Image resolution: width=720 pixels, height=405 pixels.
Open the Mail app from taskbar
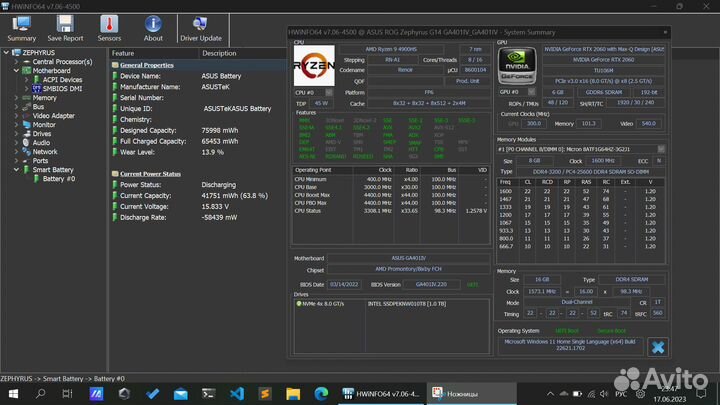[180, 394]
